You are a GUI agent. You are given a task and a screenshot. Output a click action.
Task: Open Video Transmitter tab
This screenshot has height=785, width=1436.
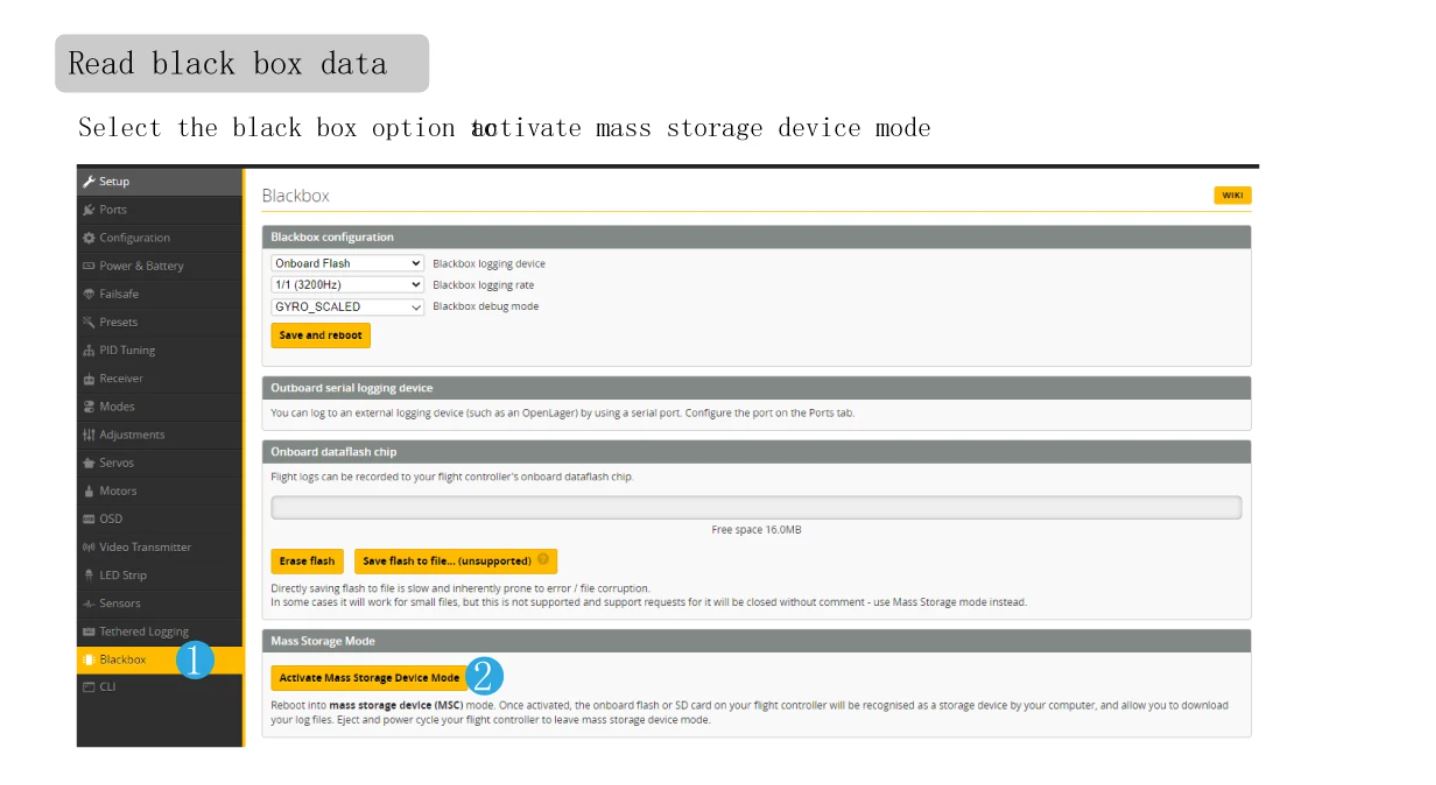pos(159,547)
